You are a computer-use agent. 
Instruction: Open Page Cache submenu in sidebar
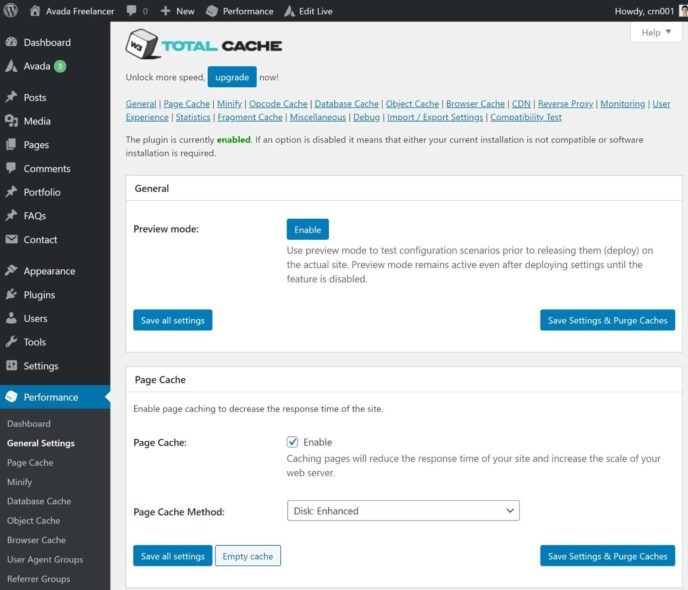tap(30, 462)
